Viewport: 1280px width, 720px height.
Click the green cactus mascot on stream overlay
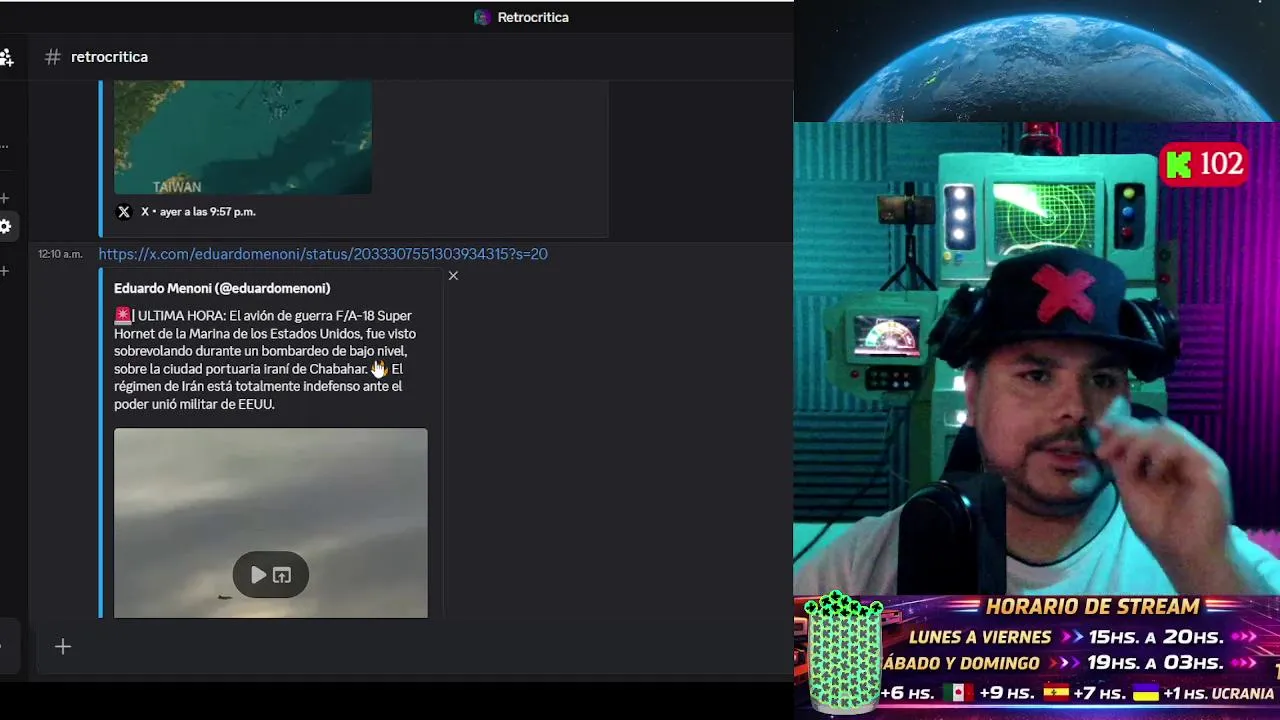click(x=843, y=651)
